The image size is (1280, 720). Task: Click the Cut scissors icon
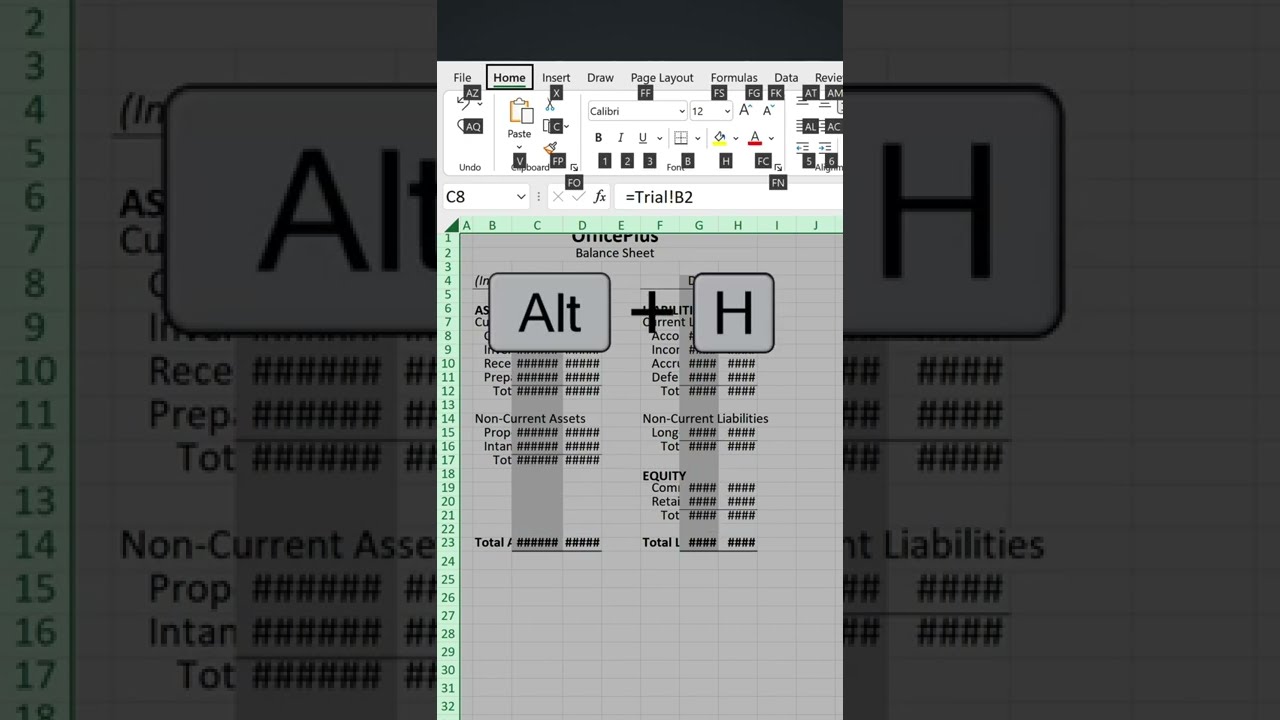[x=550, y=106]
